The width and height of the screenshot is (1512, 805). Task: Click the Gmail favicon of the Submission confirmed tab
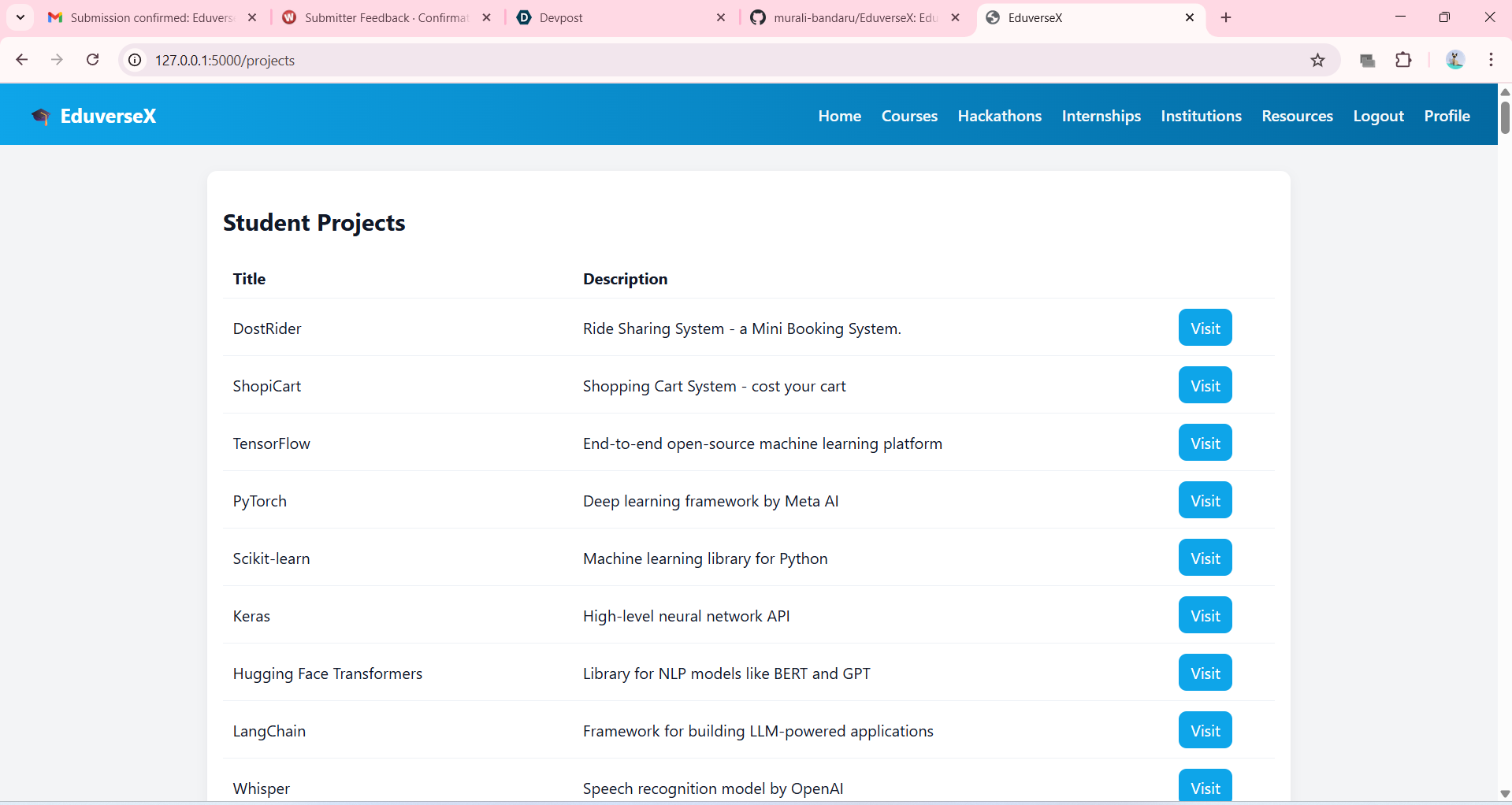coord(55,17)
